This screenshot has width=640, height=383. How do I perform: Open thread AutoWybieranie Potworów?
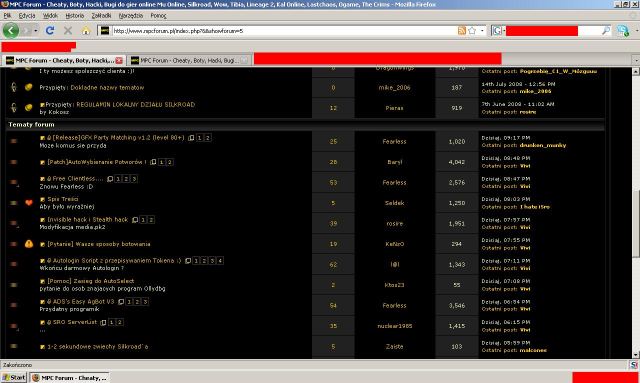(97, 162)
